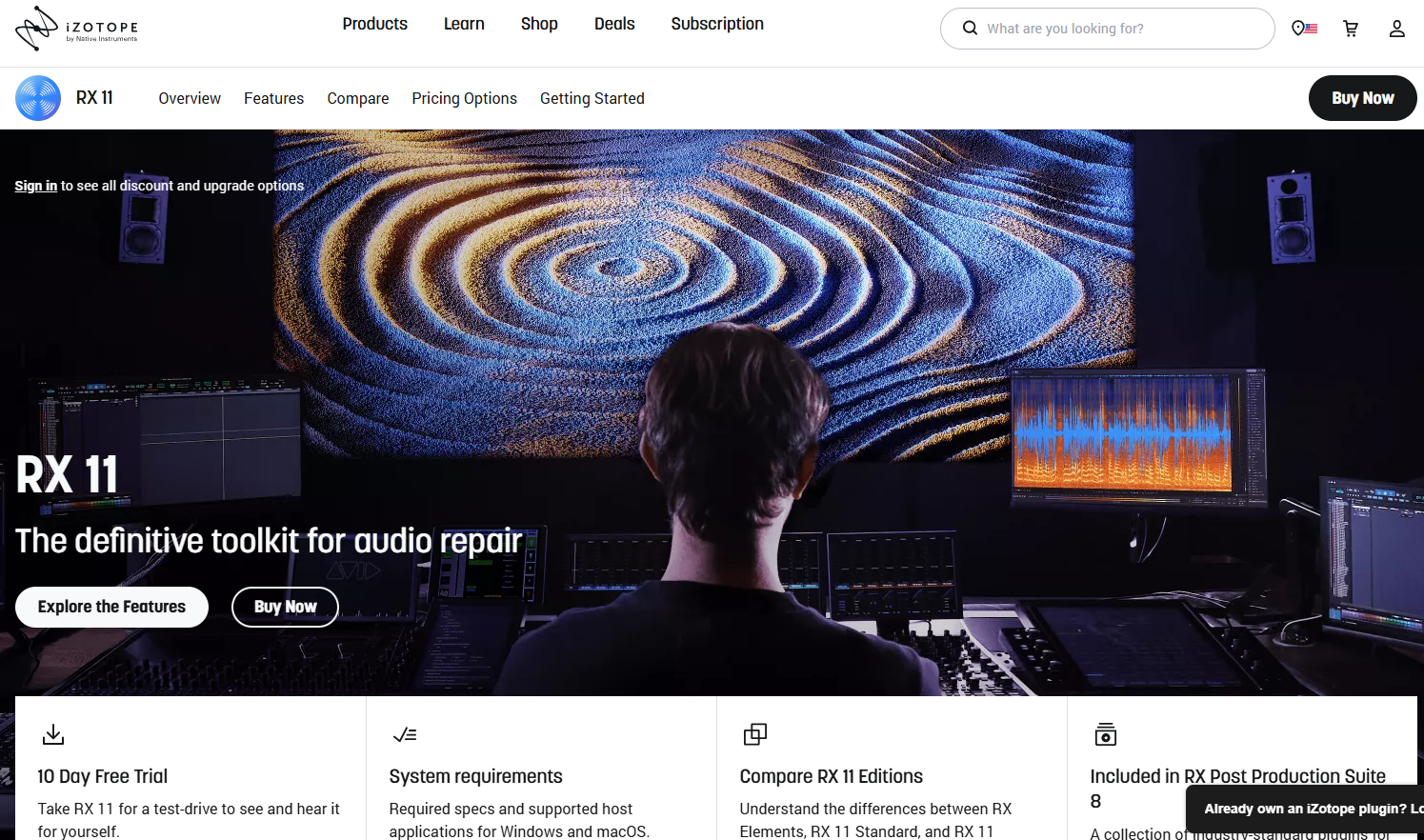Switch to the Compare tab
The height and width of the screenshot is (840, 1424).
coord(358,98)
